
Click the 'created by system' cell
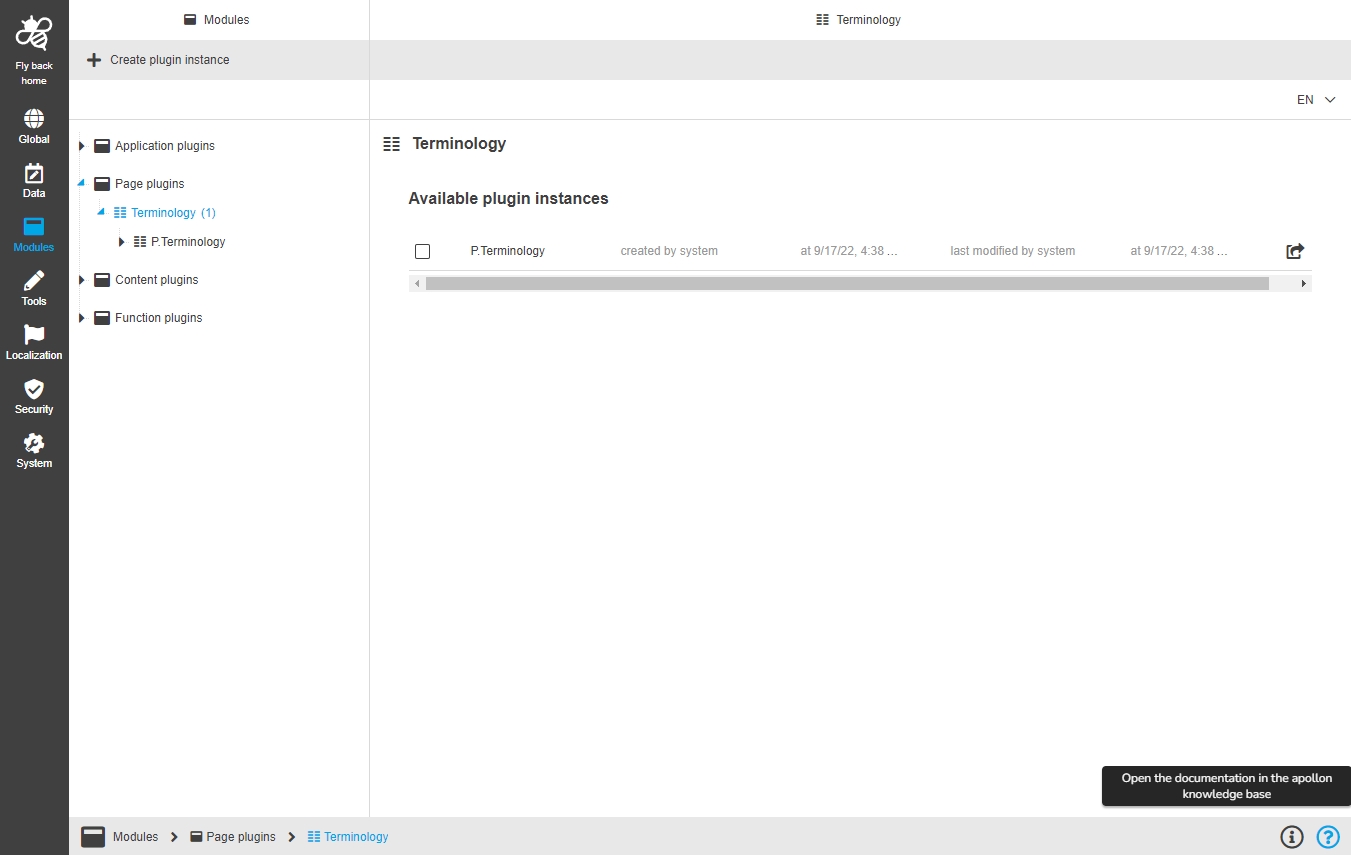click(x=669, y=251)
